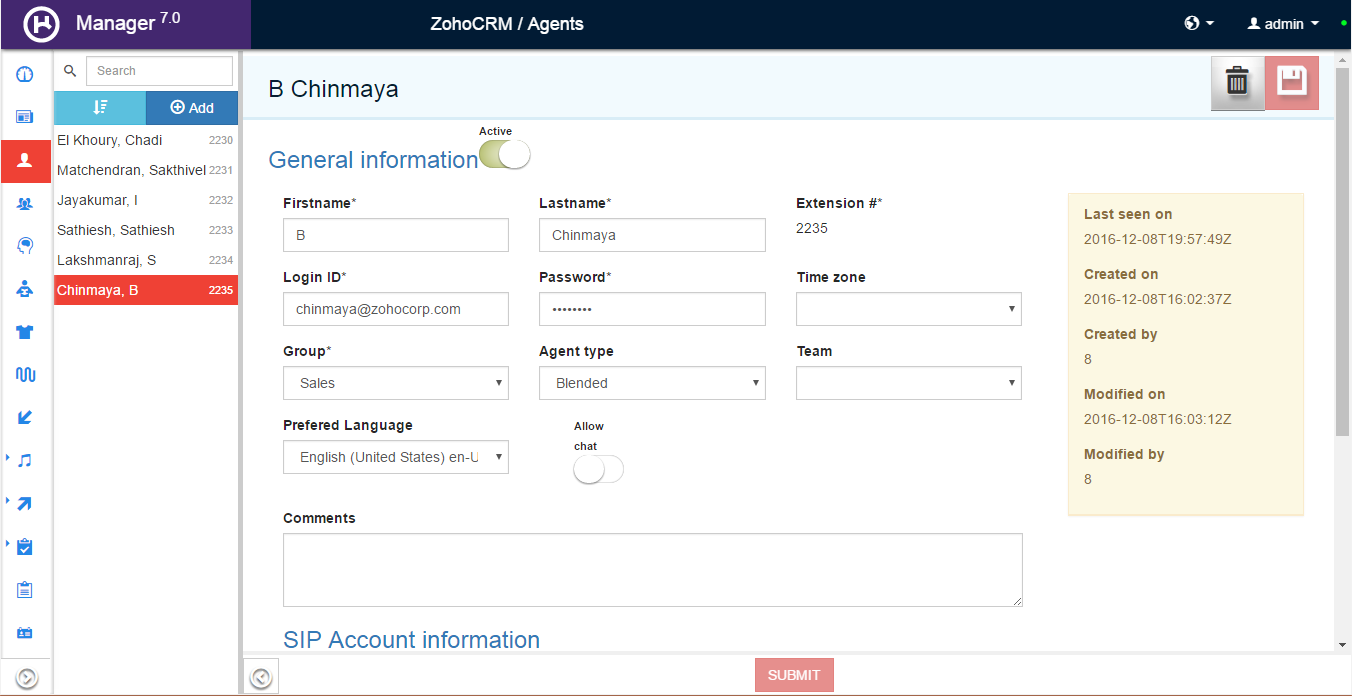This screenshot has height=696, width=1352.
Task: Click the sort order button in agent list
Action: [x=100, y=107]
